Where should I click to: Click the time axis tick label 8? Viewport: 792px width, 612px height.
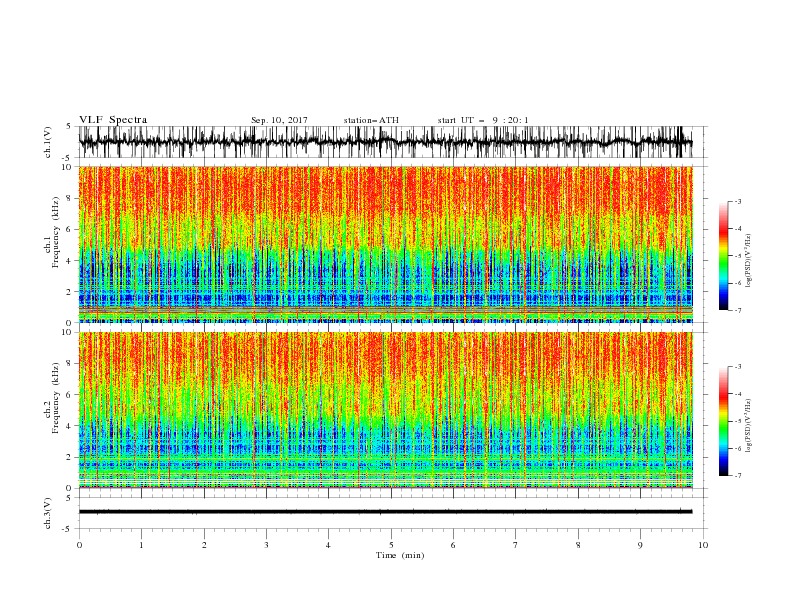coord(578,545)
